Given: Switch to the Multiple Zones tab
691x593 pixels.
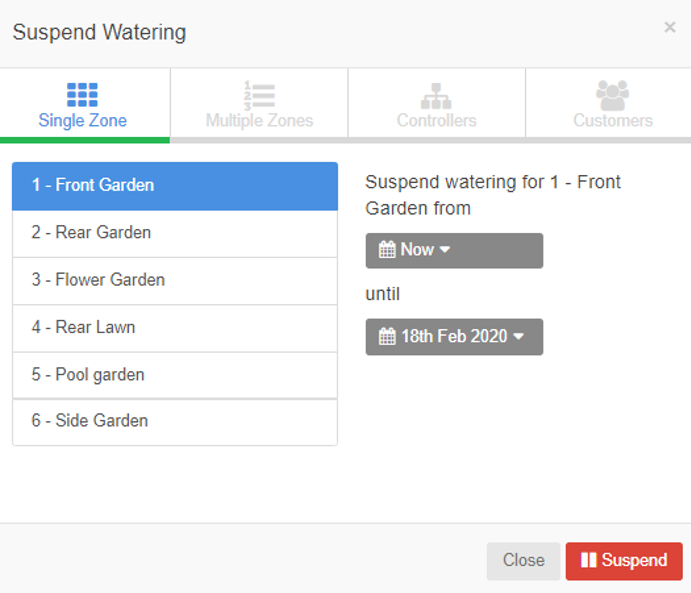Looking at the screenshot, I should pyautogui.click(x=260, y=105).
